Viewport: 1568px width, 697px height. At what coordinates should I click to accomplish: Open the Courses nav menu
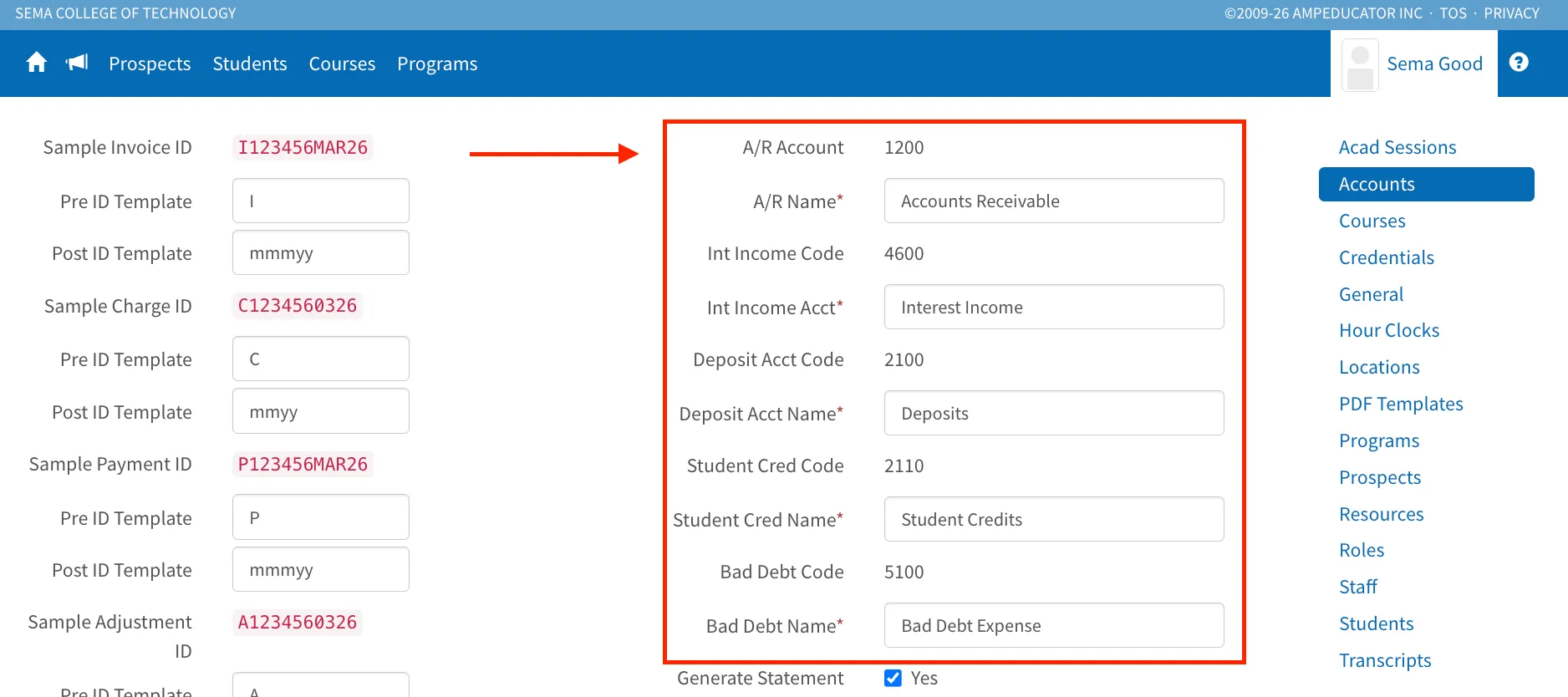tap(342, 64)
